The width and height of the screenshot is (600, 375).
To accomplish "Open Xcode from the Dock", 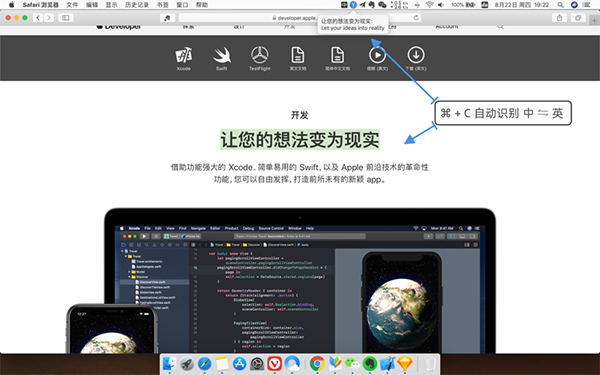I will (387, 364).
